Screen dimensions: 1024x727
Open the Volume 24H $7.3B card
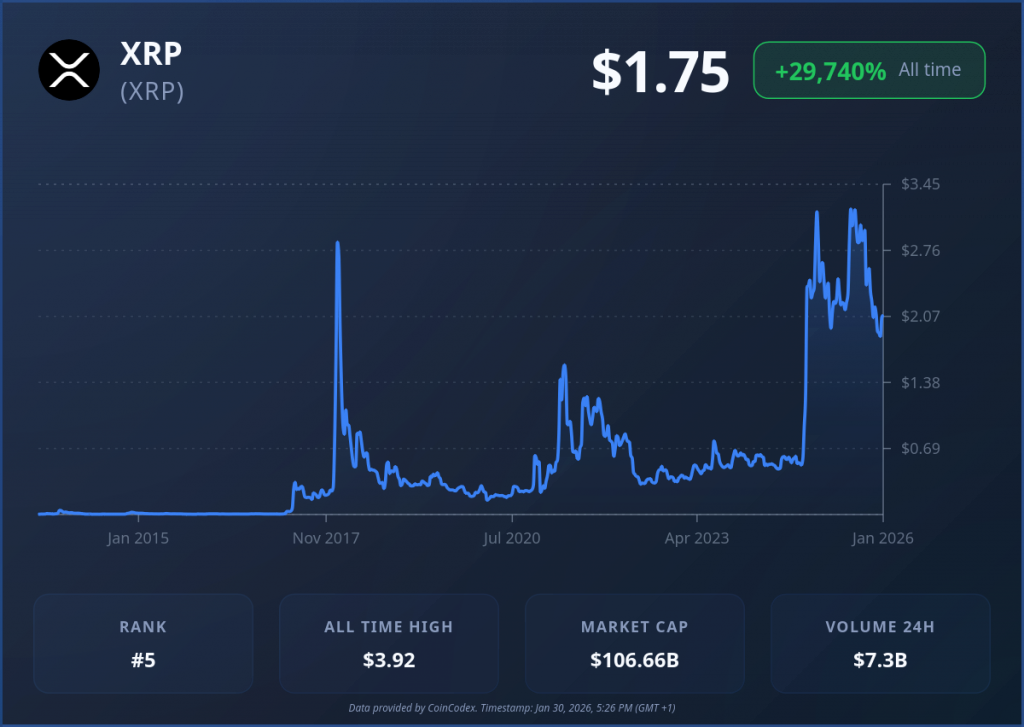(880, 643)
